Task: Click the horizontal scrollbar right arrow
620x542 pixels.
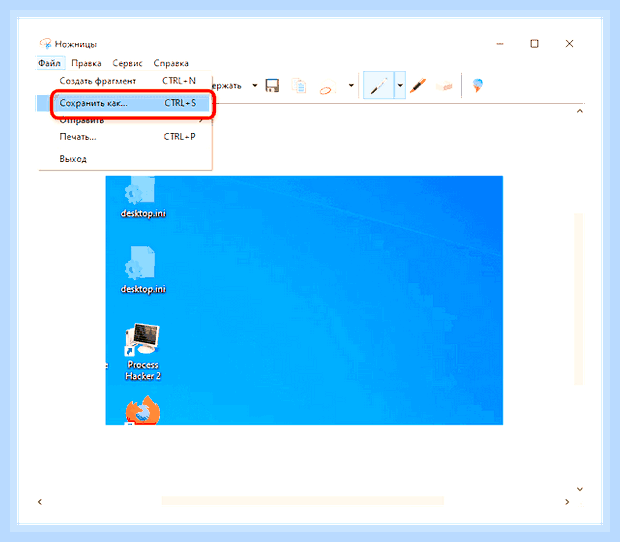Action: pos(567,502)
